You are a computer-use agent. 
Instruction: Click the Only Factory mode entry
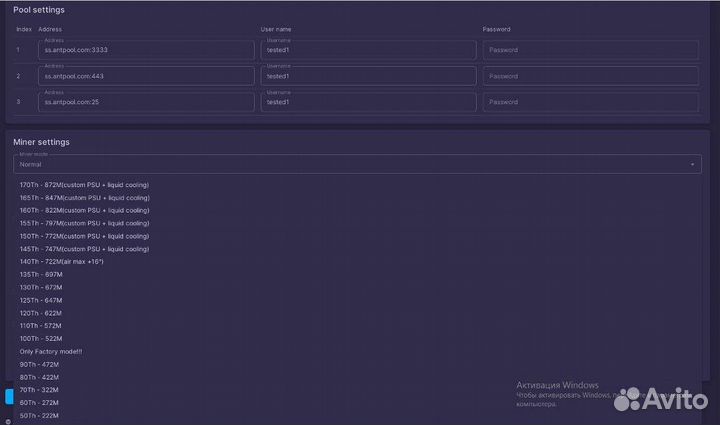pos(50,351)
